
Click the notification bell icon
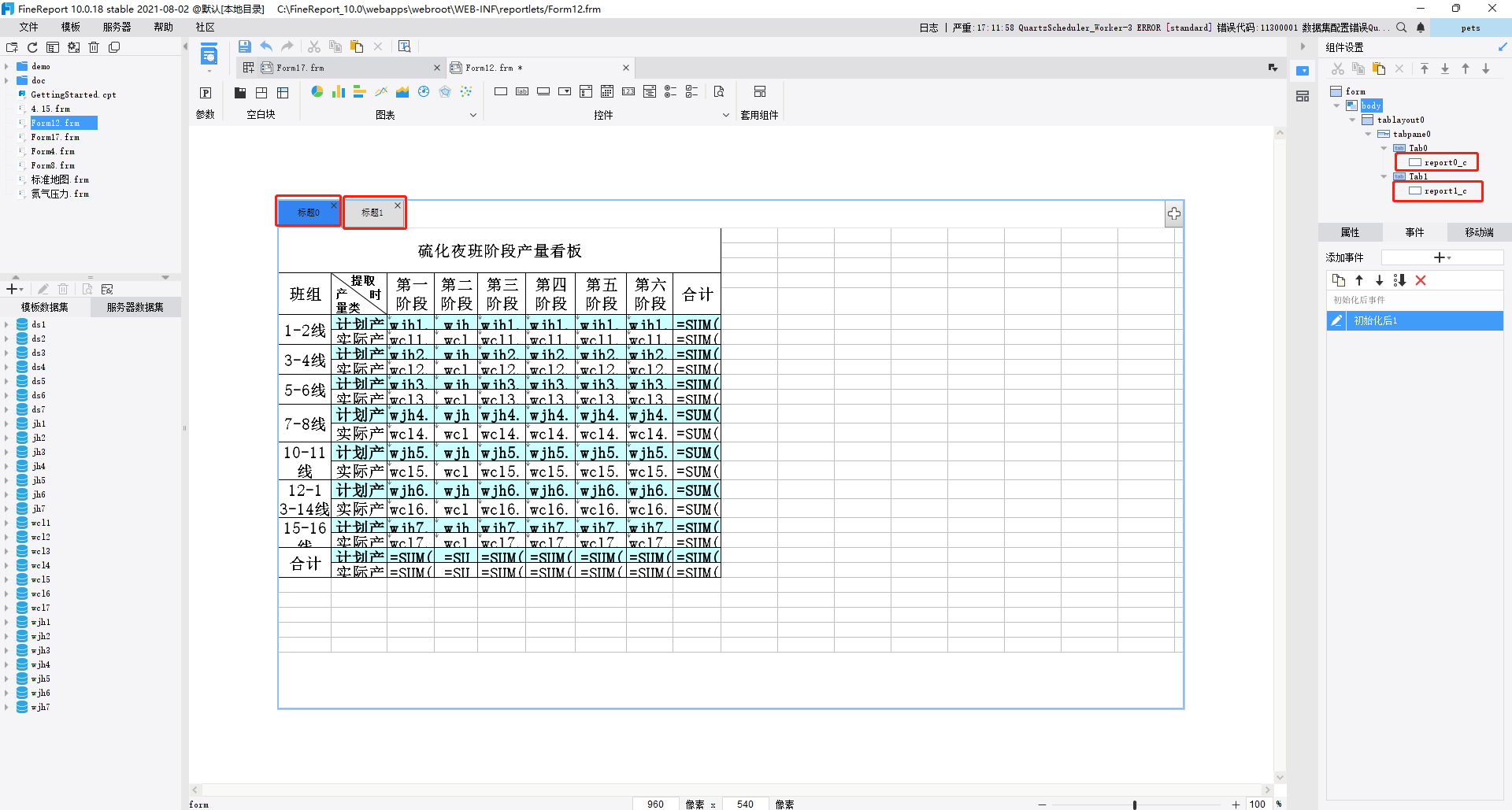pos(1421,28)
